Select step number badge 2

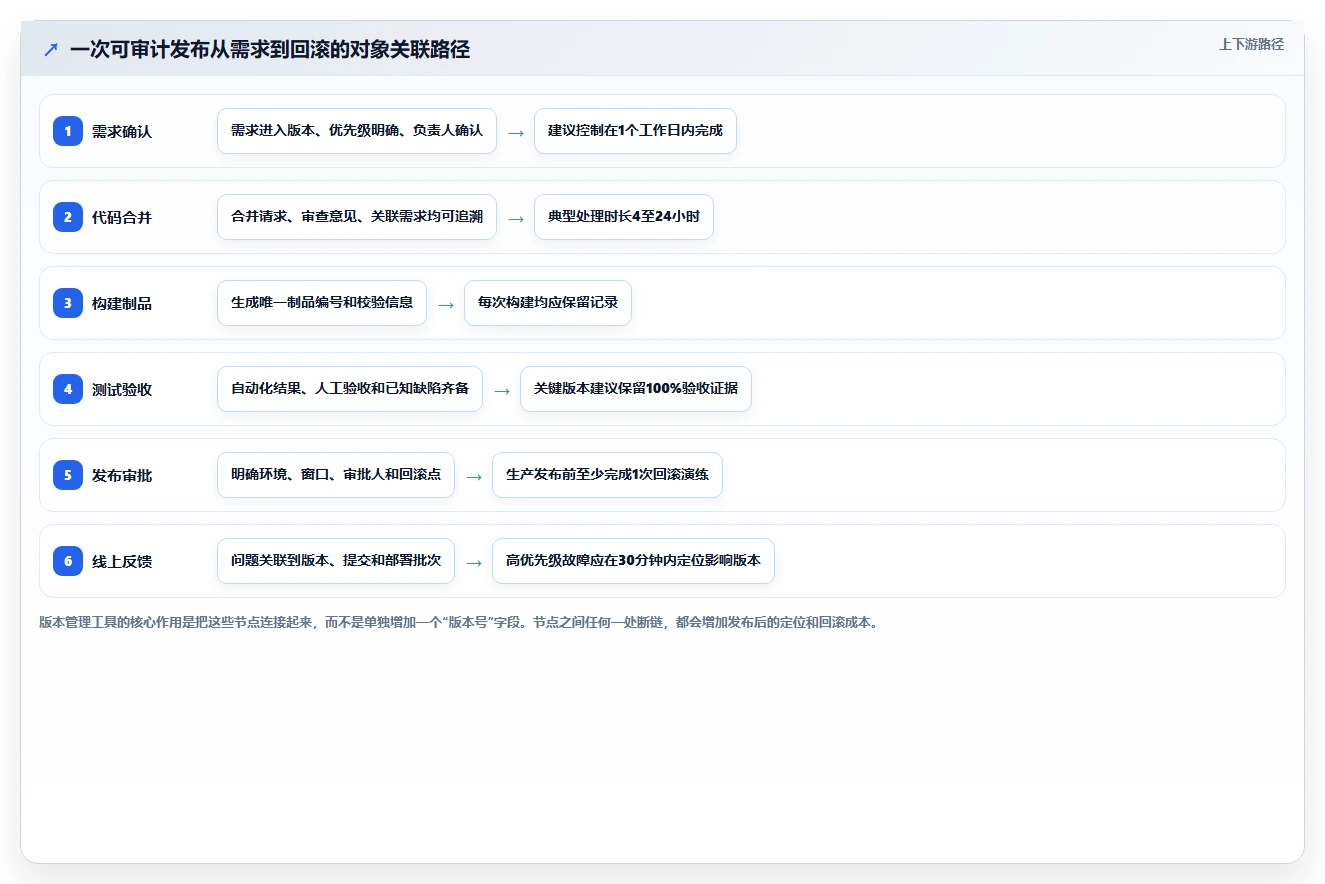(68, 217)
